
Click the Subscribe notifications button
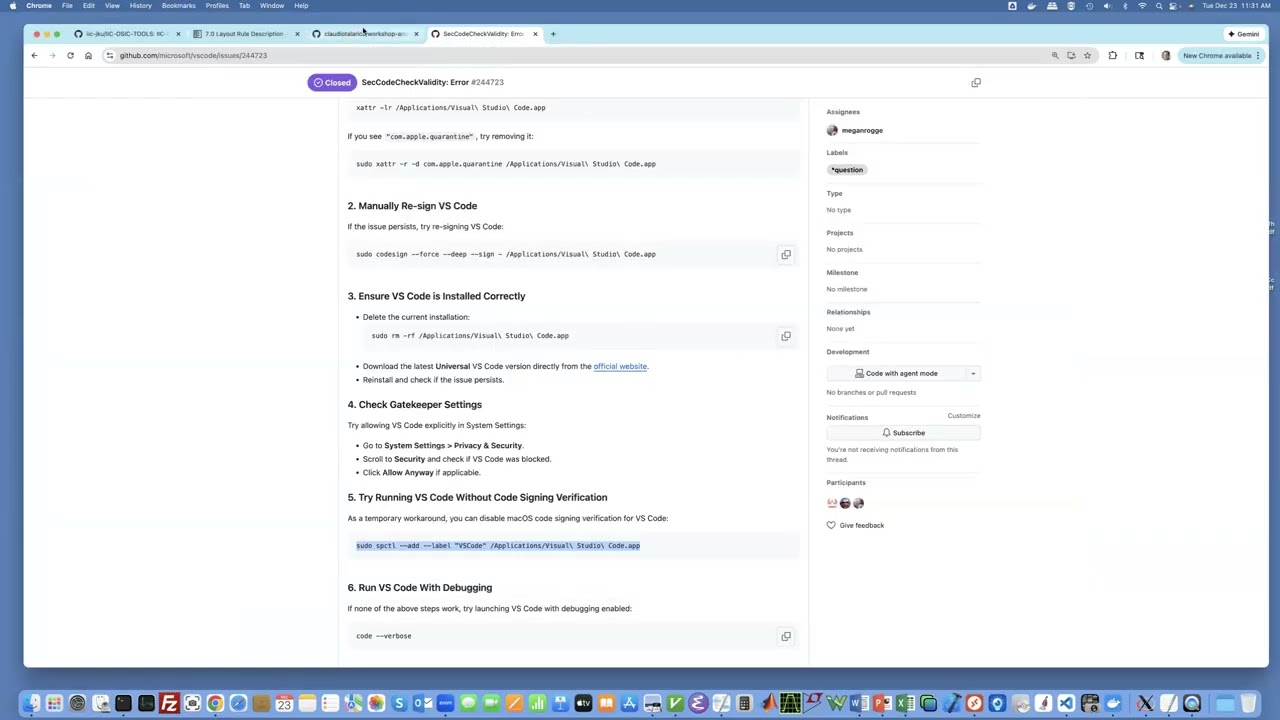(x=903, y=433)
